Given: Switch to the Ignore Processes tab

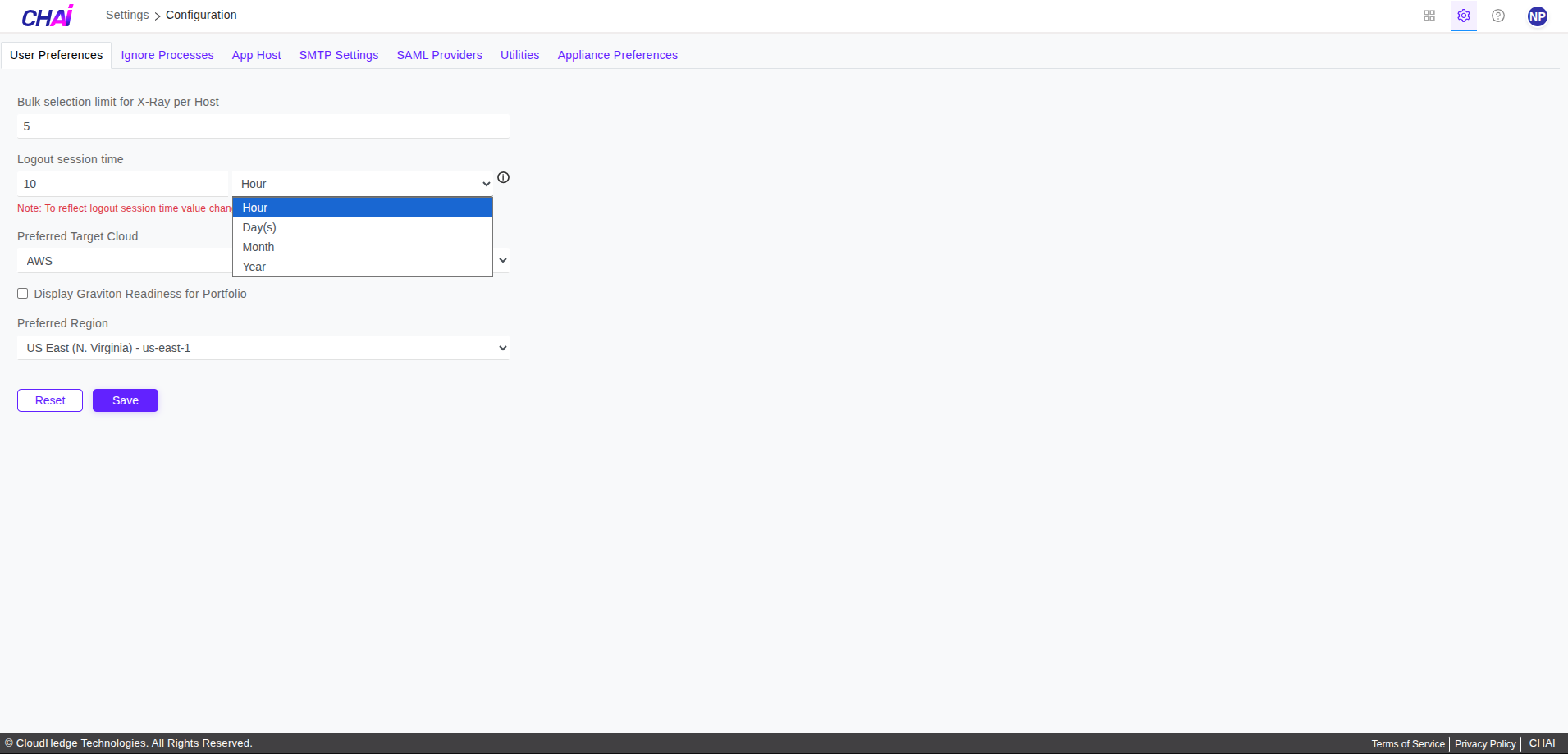Looking at the screenshot, I should pyautogui.click(x=167, y=55).
